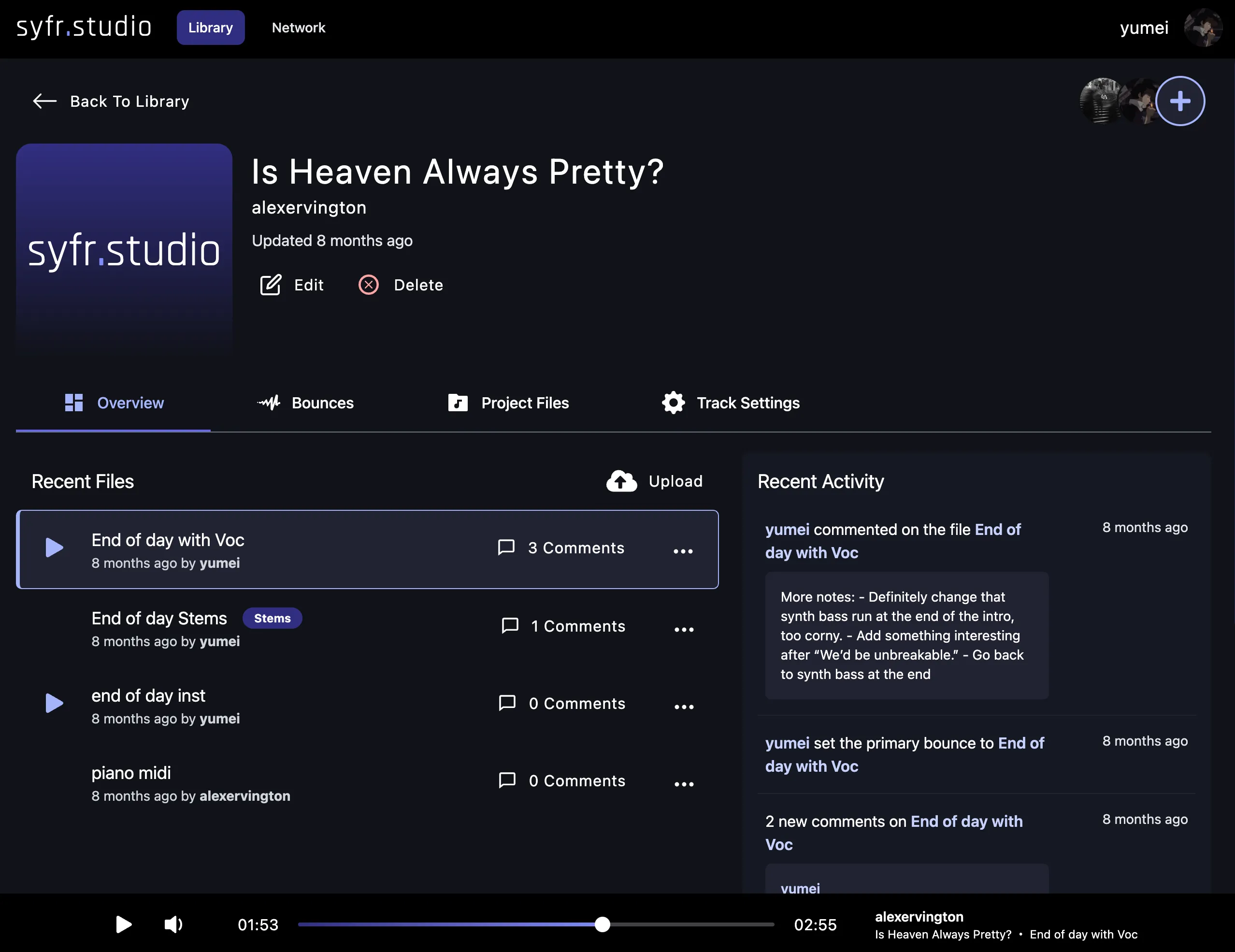Select End of day with Voc title

tap(168, 540)
